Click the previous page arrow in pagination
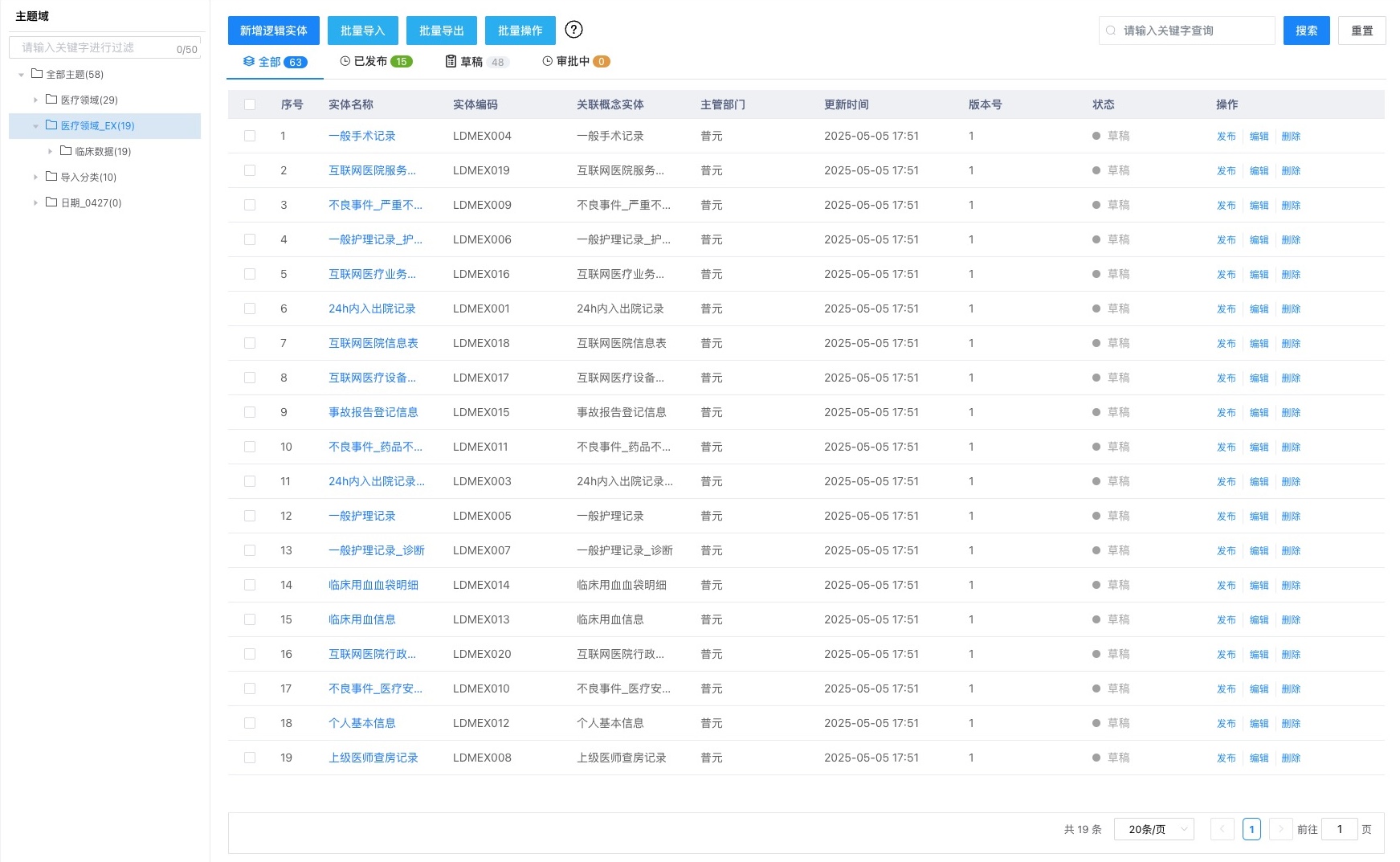 (1222, 828)
